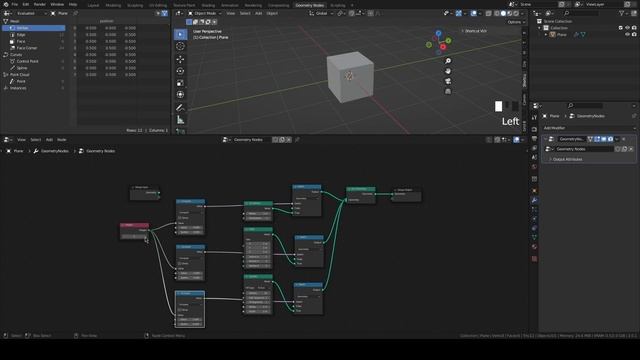Switch to the Geometry Nodes workspace tab

(x=310, y=5)
